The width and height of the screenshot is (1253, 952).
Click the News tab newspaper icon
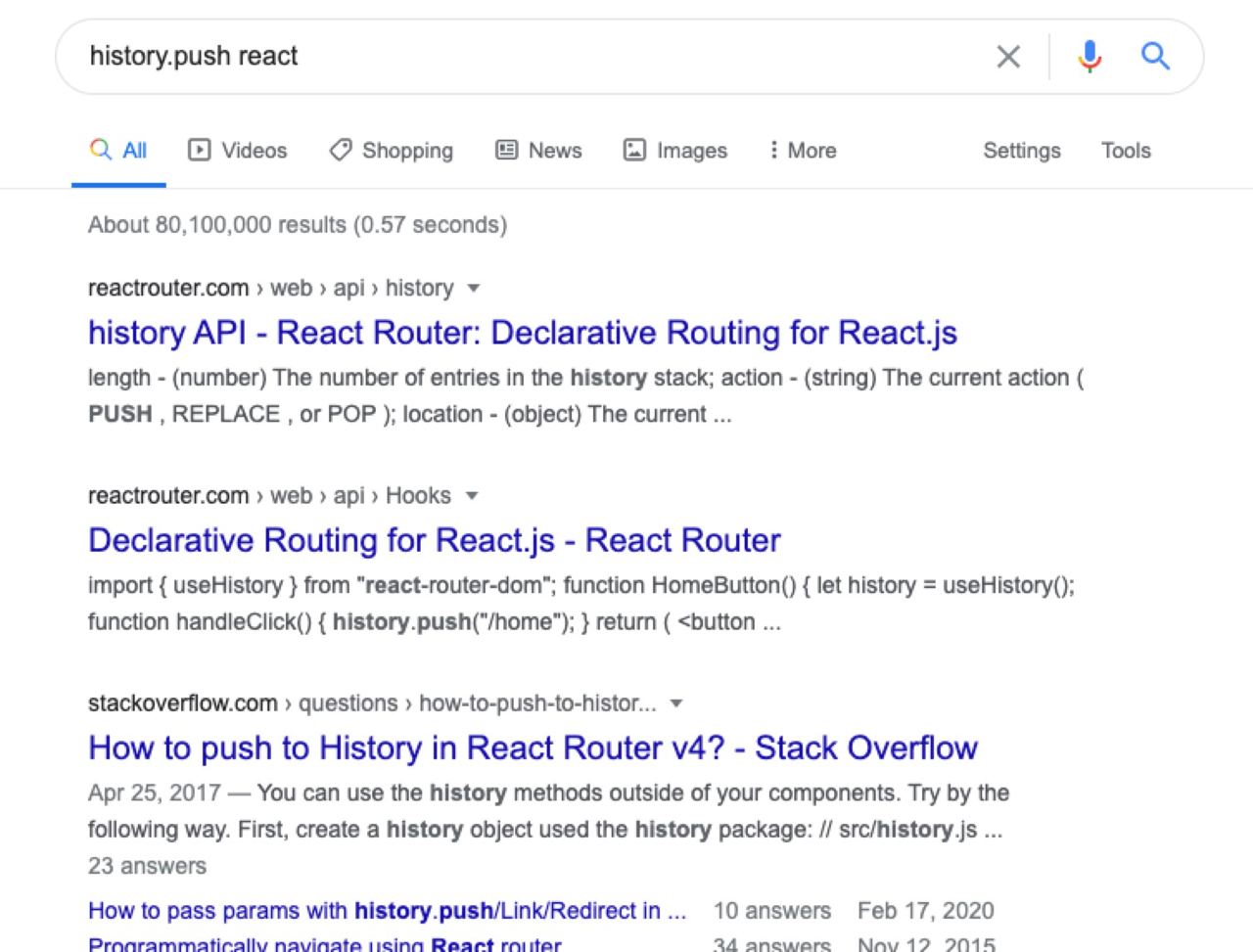click(507, 150)
